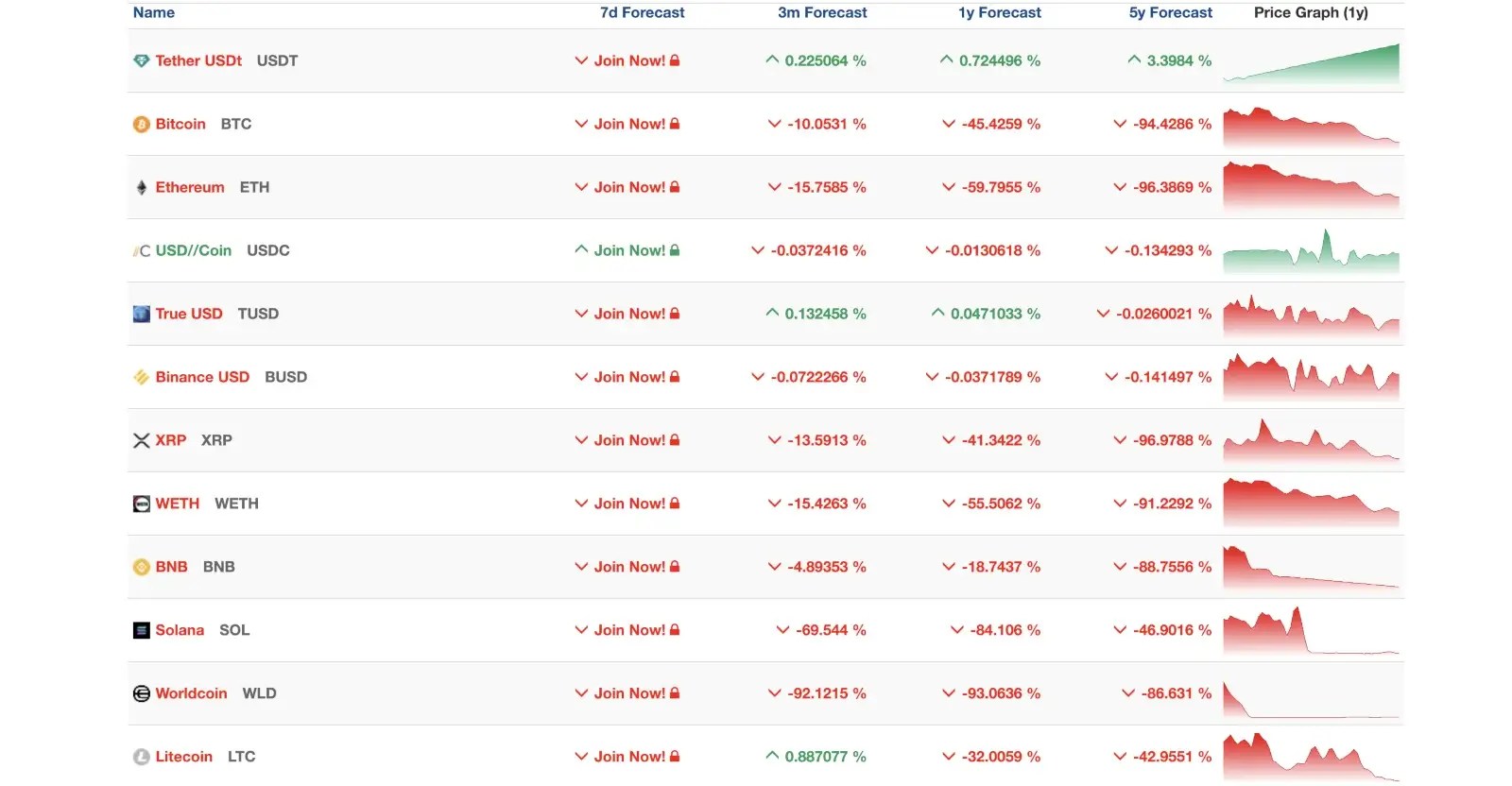This screenshot has height=786, width=1512.
Task: Open Worldcoin 1y price graph
Action: pos(1311,700)
